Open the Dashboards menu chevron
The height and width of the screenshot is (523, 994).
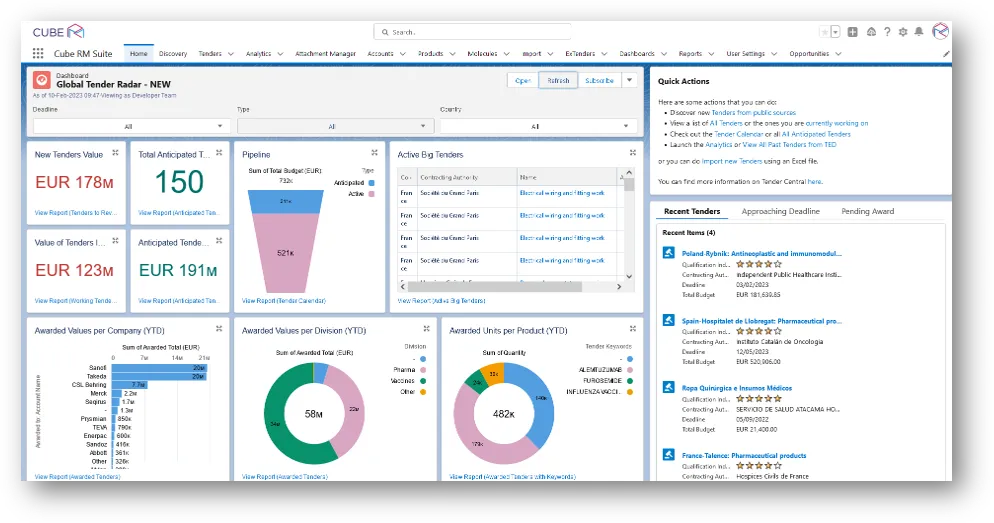point(664,54)
